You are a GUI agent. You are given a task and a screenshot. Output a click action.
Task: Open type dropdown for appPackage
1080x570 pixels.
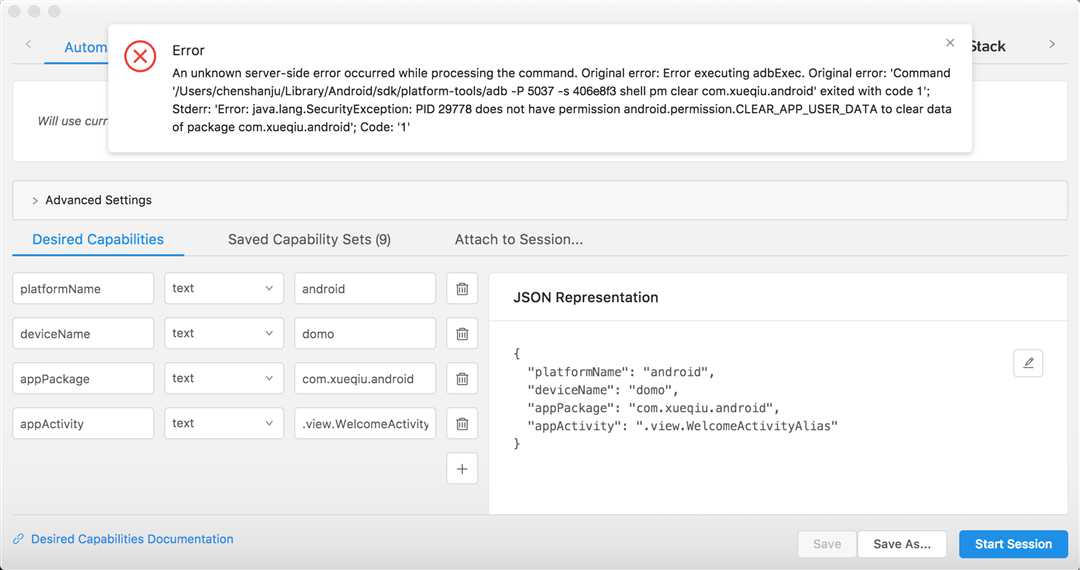224,379
